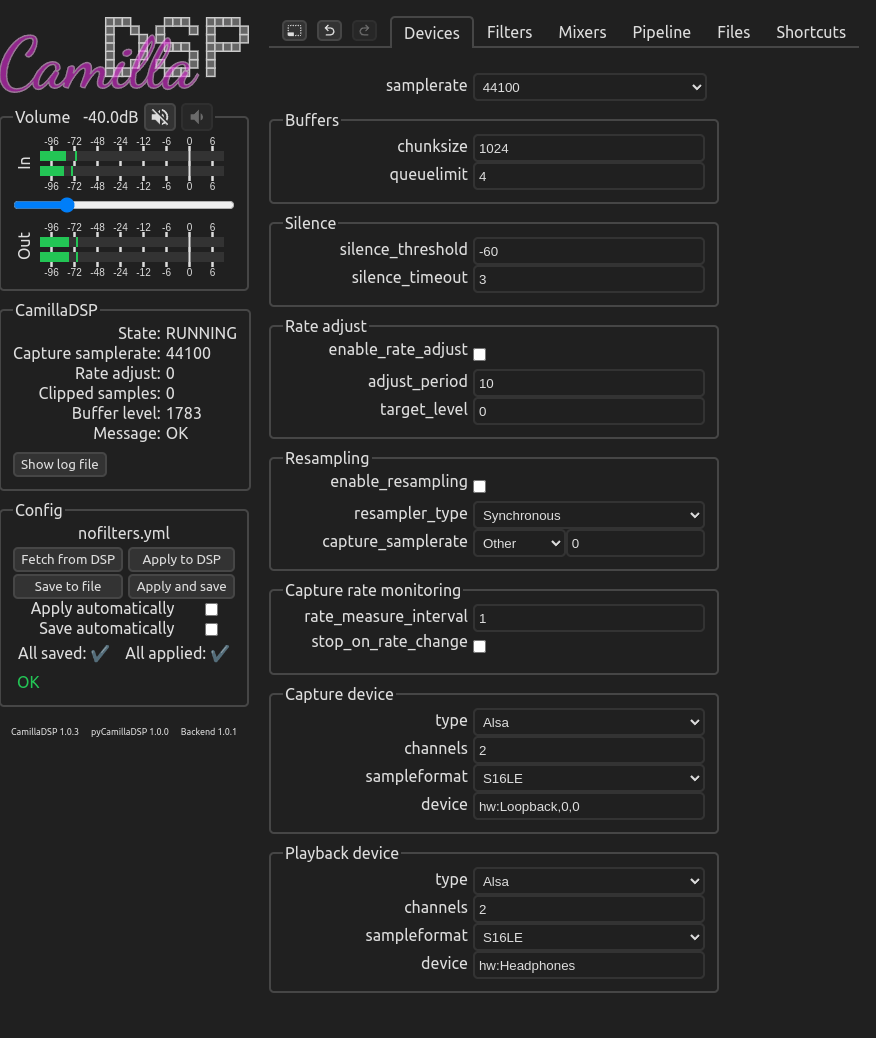Toggle stop_on_rate_change checkbox
The width and height of the screenshot is (876, 1038).
click(x=479, y=646)
